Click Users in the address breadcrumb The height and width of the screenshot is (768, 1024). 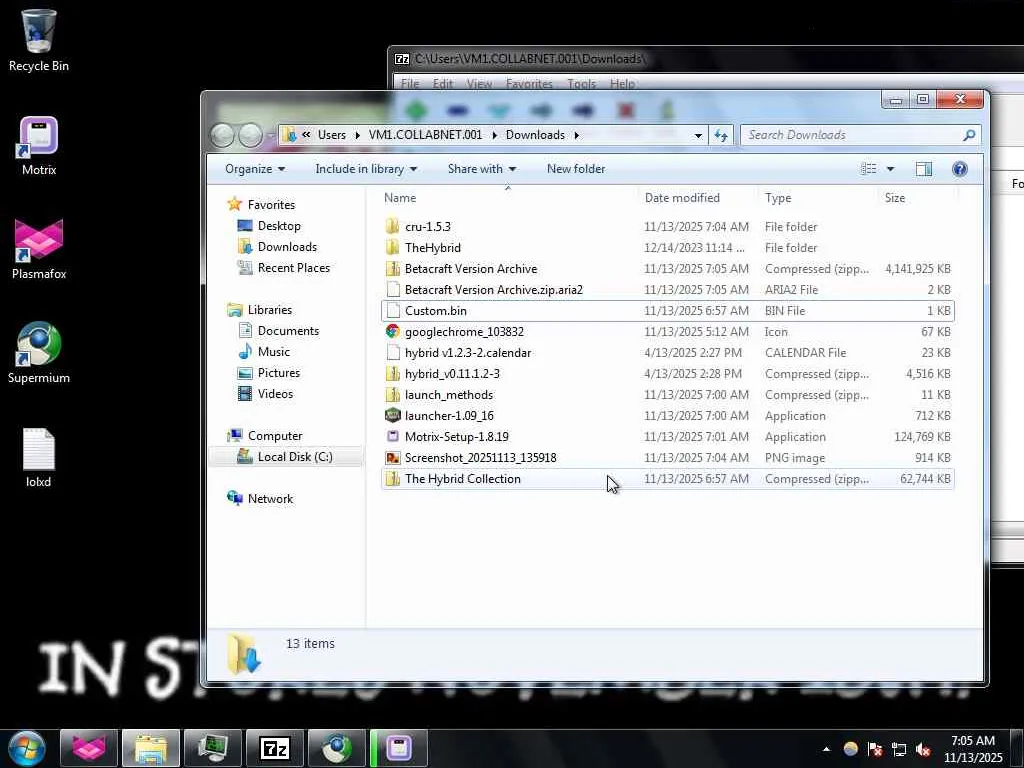point(332,135)
